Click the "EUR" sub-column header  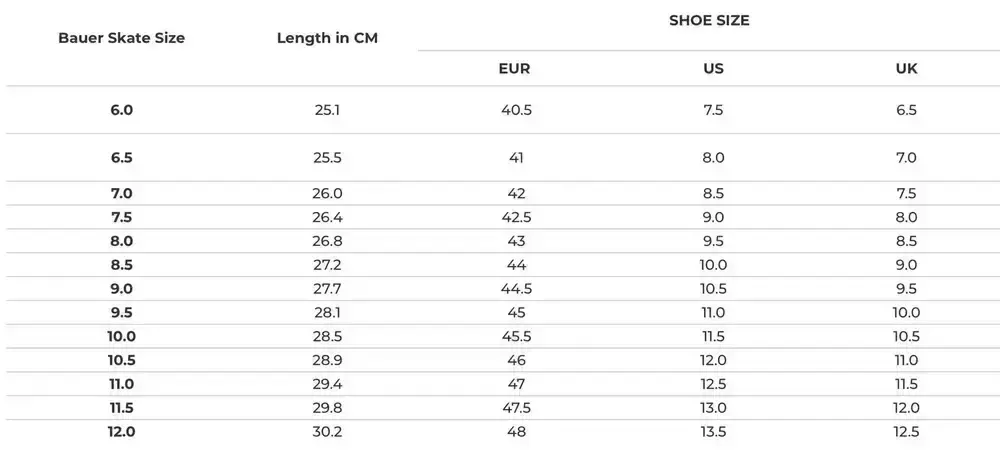pyautogui.click(x=514, y=69)
